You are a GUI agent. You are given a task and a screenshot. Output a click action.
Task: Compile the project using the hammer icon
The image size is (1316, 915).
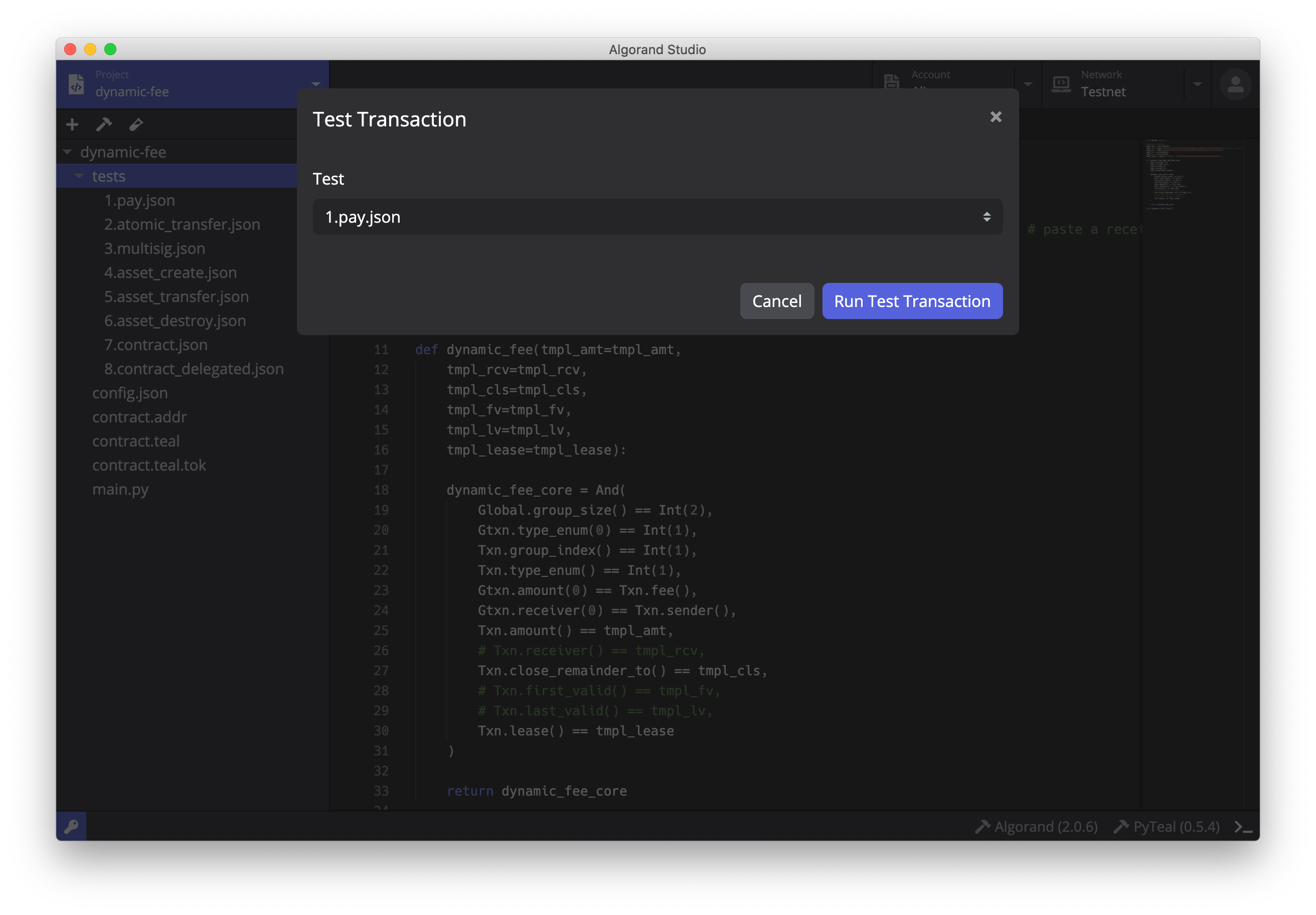coord(104,124)
